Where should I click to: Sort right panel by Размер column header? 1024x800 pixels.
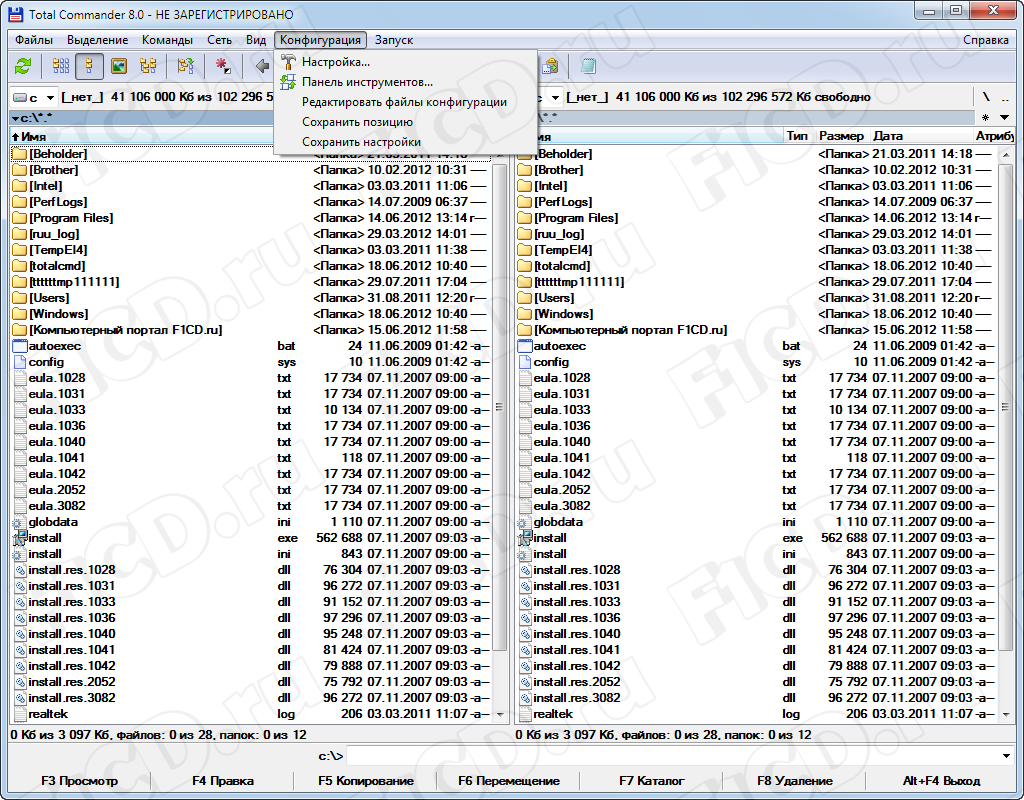pyautogui.click(x=841, y=136)
